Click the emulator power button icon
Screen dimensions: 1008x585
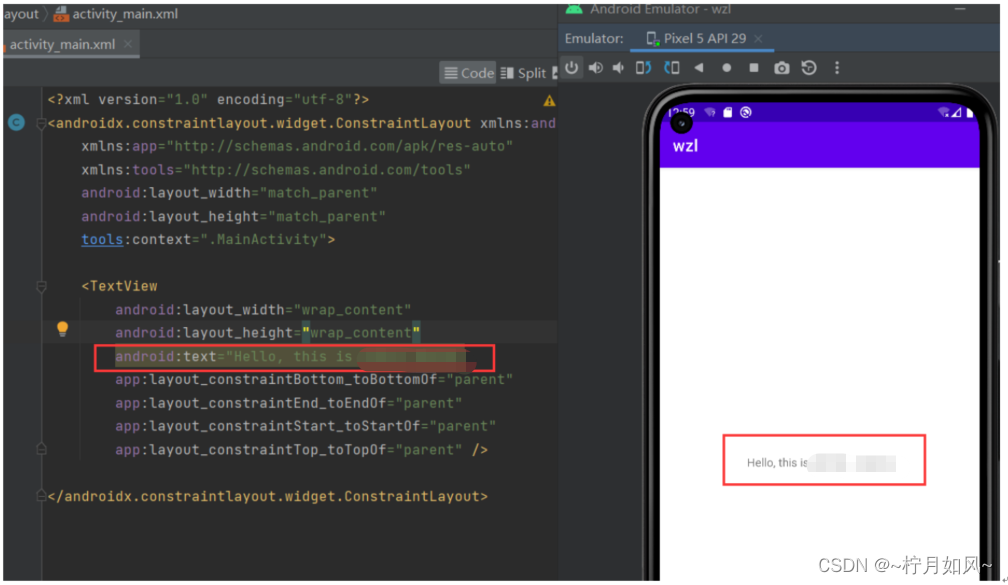[x=572, y=68]
